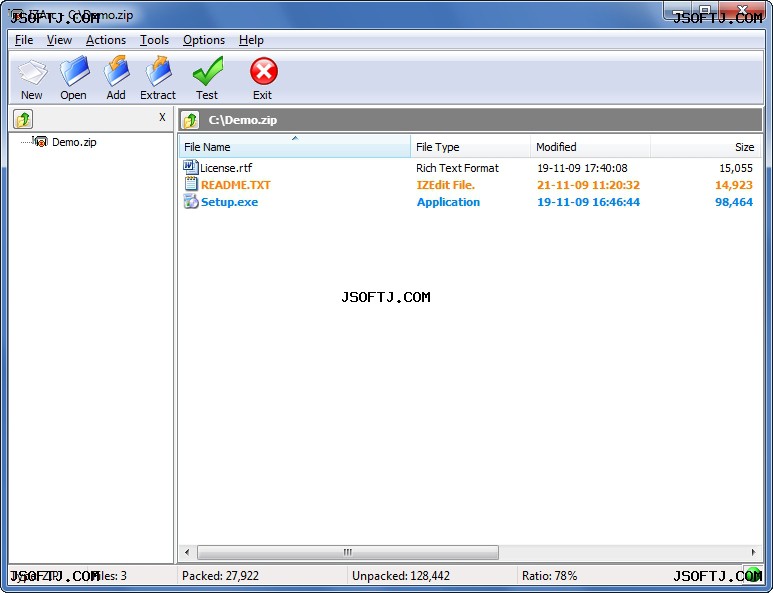This screenshot has height=593, width=773.
Task: Click the New archive toolbar icon
Action: [x=32, y=72]
